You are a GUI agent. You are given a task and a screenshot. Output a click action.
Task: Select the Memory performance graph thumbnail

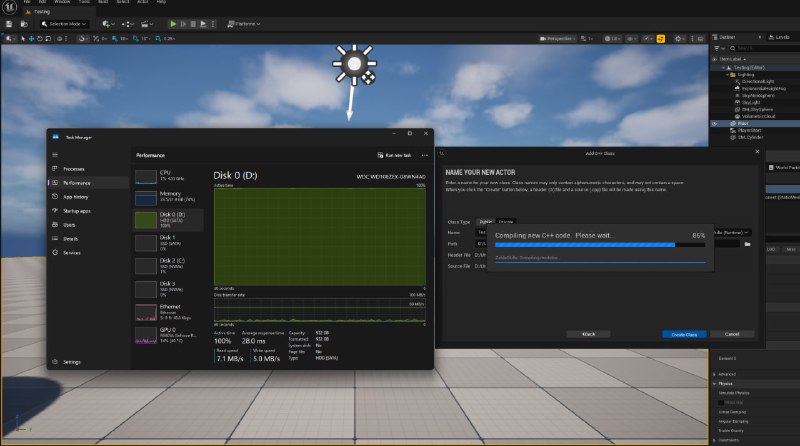pos(168,196)
